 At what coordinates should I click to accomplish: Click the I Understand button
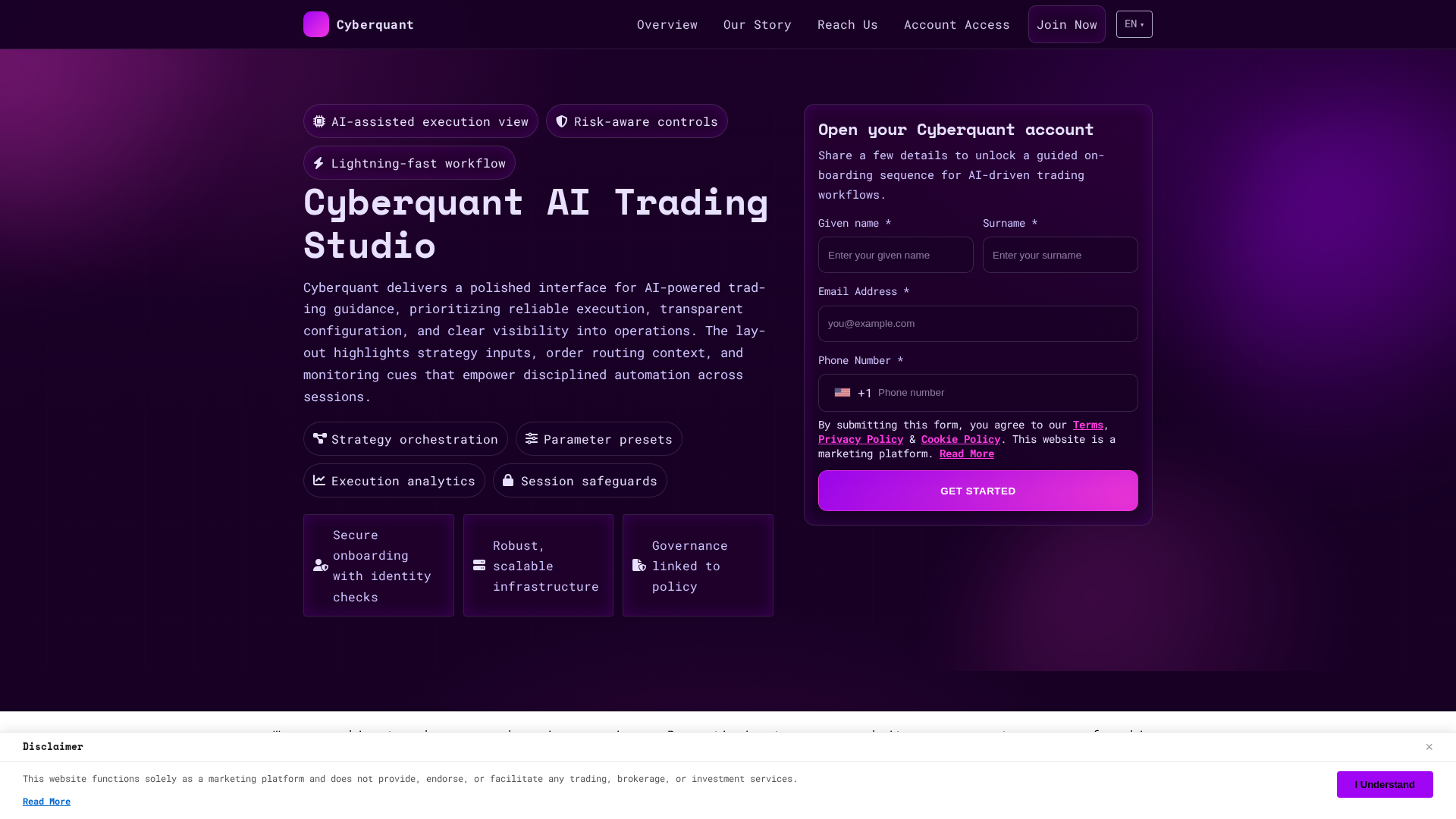pos(1385,784)
